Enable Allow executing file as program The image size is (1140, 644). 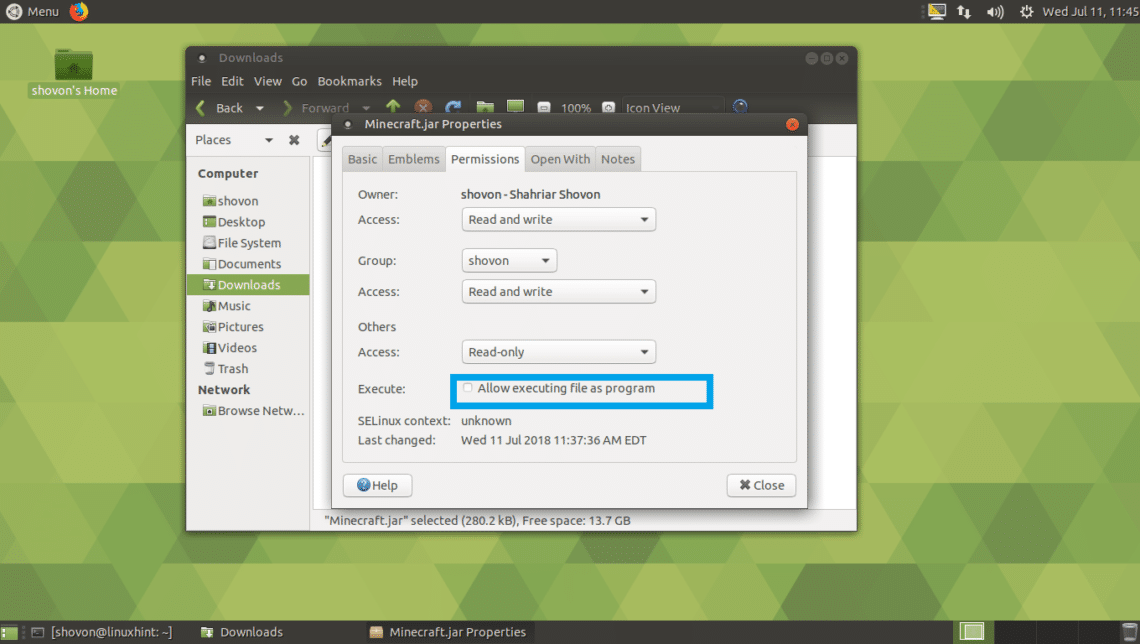468,388
